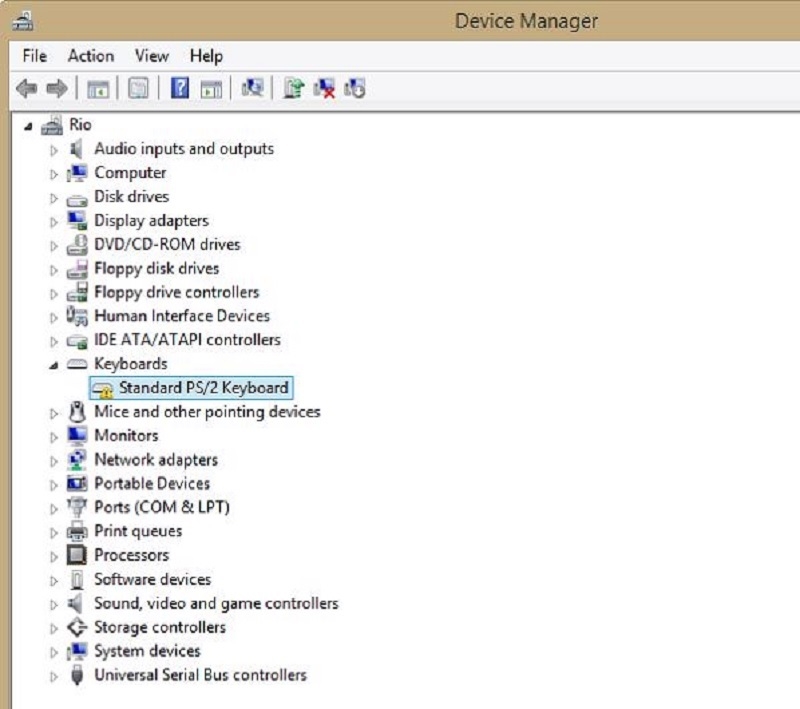The width and height of the screenshot is (800, 709).
Task: Select Standard PS/2 Keyboard device
Action: (x=203, y=388)
